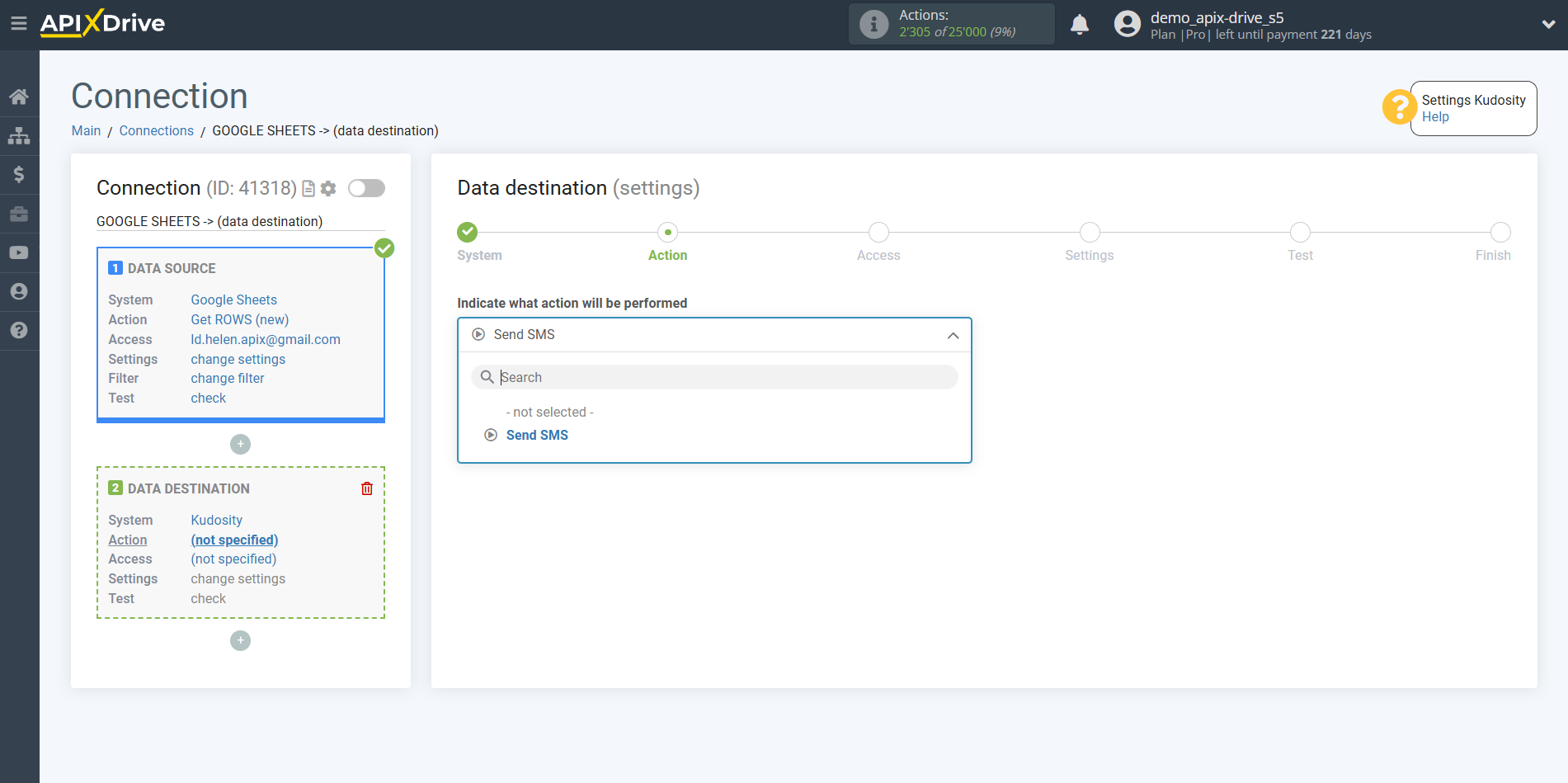Screen dimensions: 1568x783
Task: Click the ApiX-Drive logo
Action: 102,23
